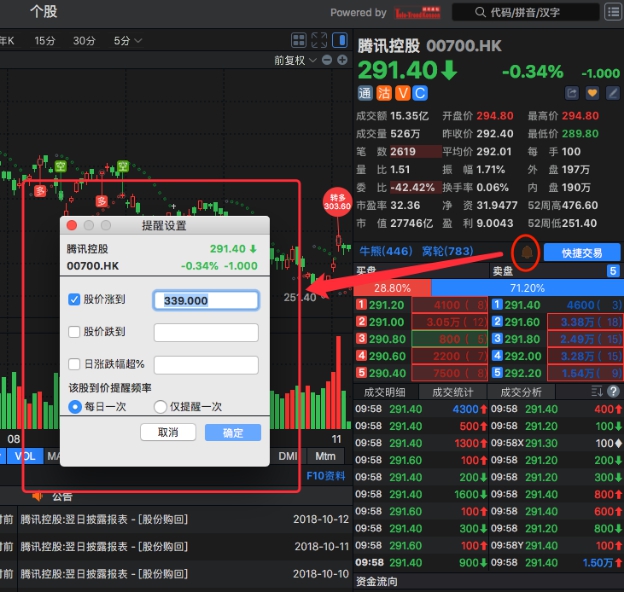The image size is (624, 592).
Task: Select the Mtm indicator tab
Action: [325, 456]
